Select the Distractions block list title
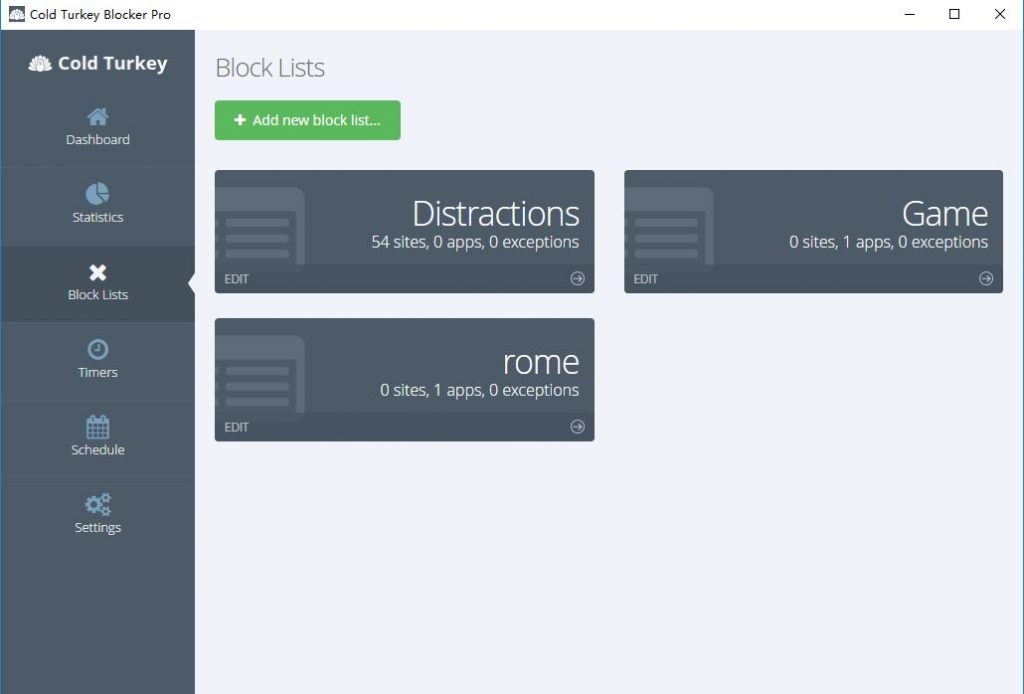 pos(495,213)
